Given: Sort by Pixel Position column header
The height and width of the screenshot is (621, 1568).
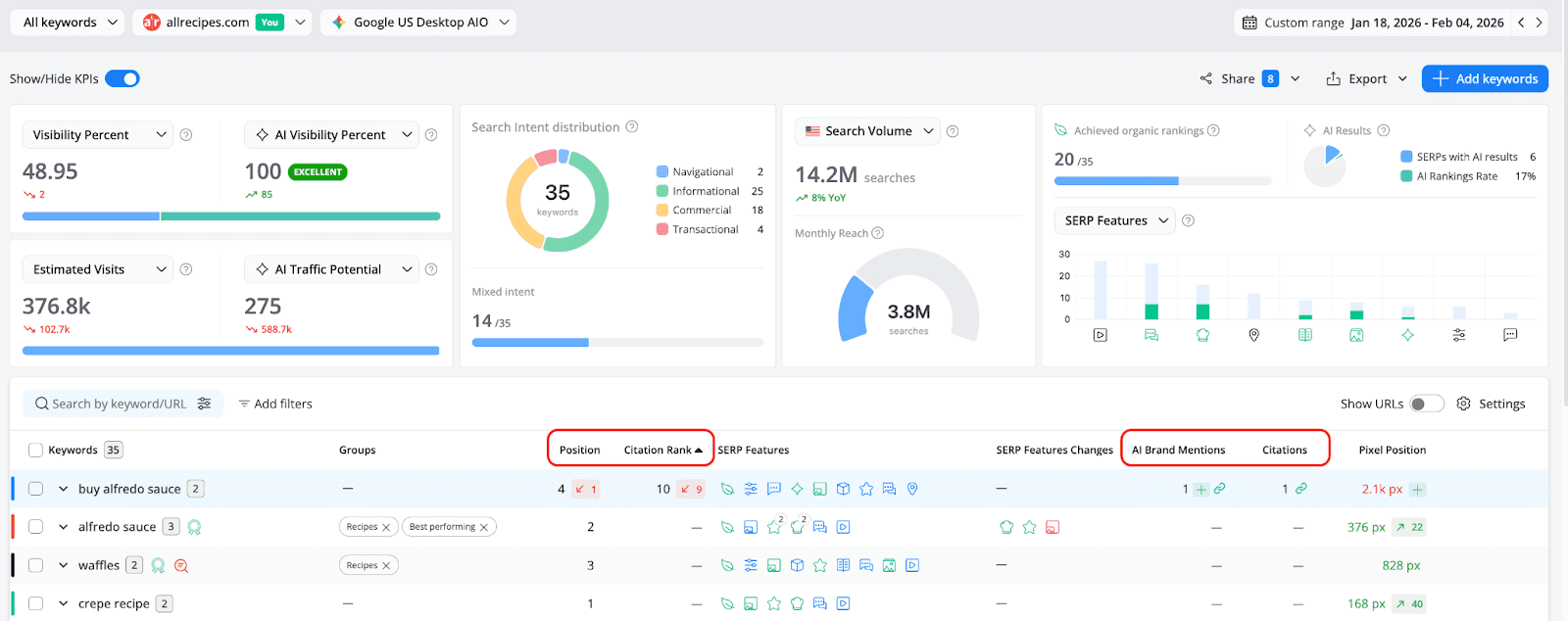Looking at the screenshot, I should pos(1392,450).
